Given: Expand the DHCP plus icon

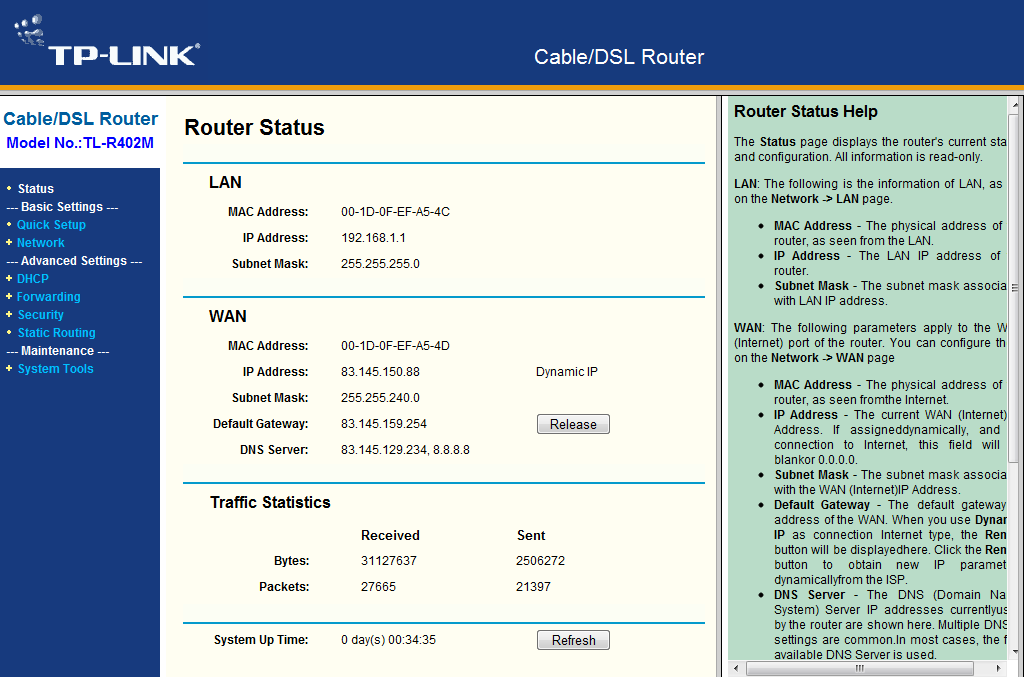Looking at the screenshot, I should [x=9, y=278].
